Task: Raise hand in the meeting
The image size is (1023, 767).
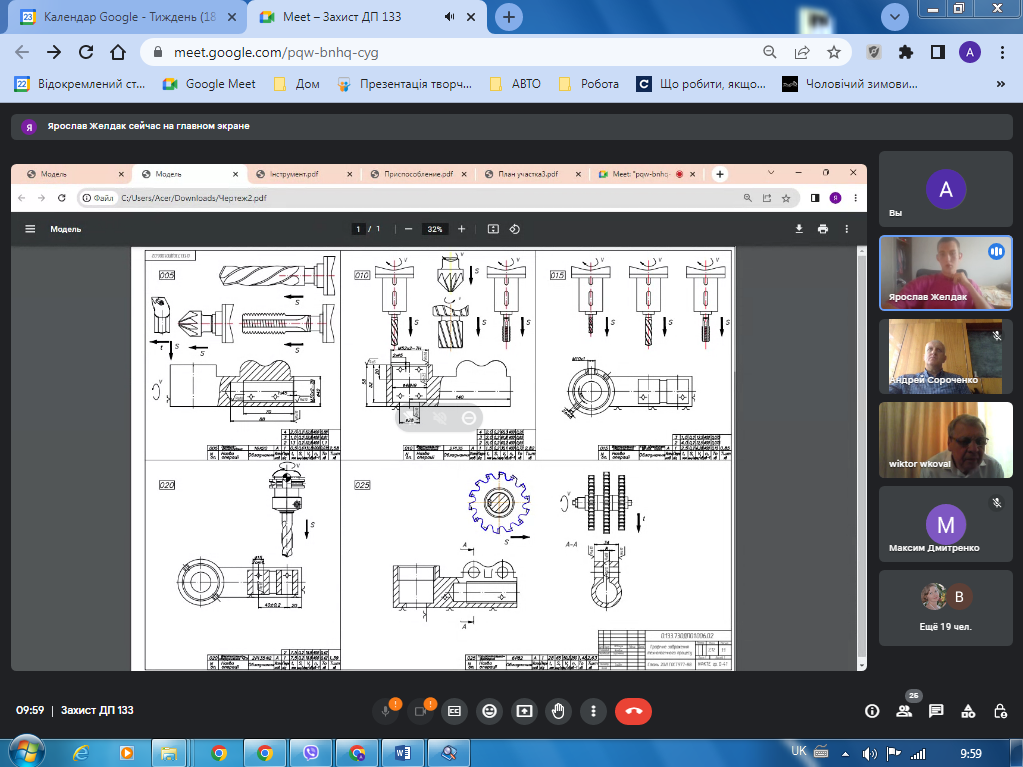Action: (559, 711)
